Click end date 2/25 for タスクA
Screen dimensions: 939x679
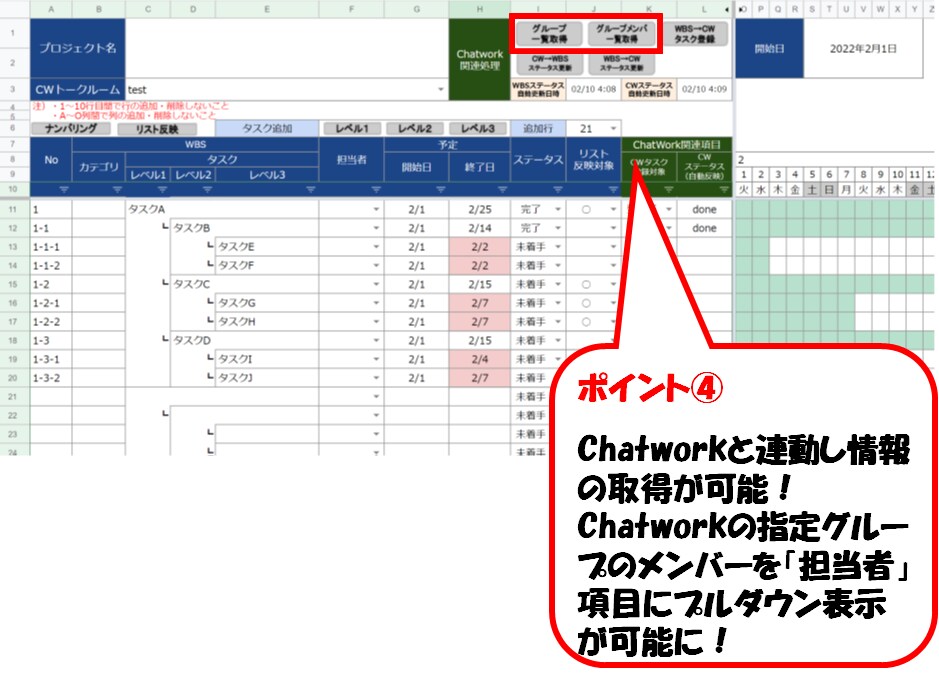[x=480, y=210]
